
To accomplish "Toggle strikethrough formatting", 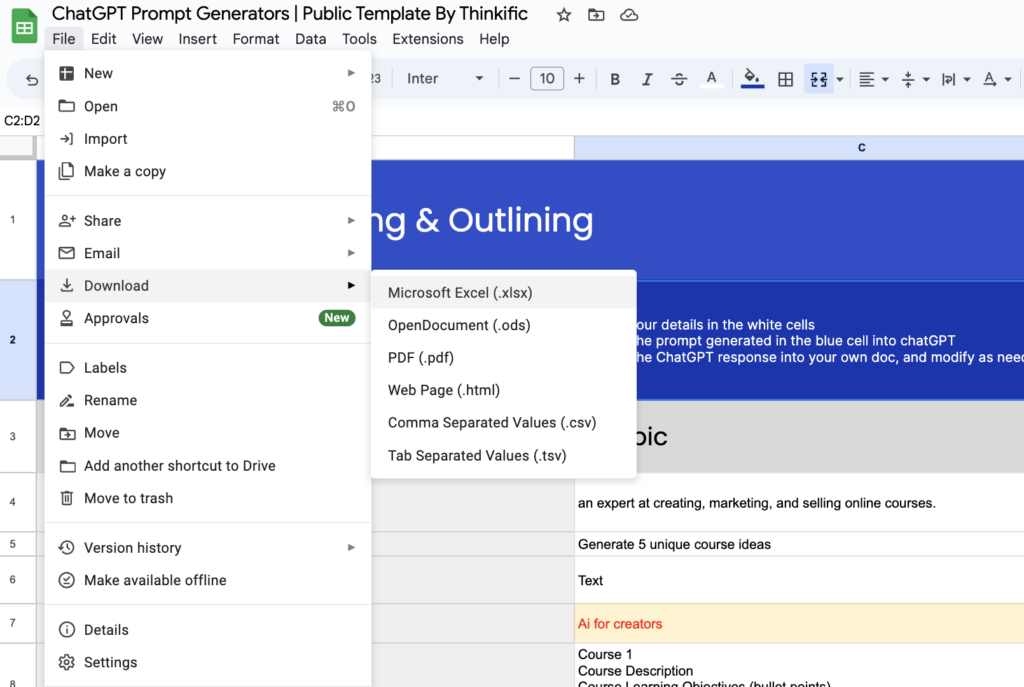I will click(679, 79).
